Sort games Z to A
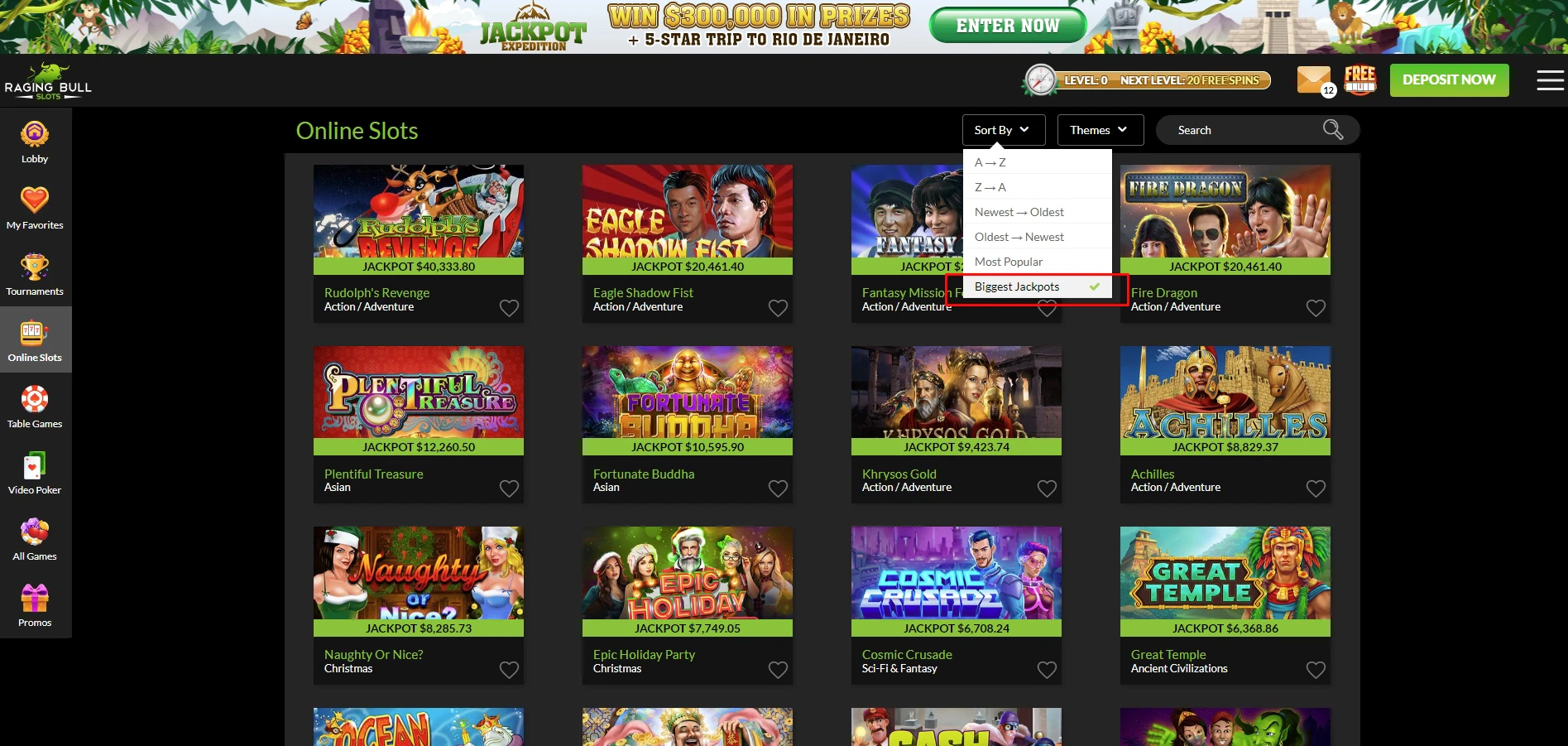The width and height of the screenshot is (1568, 746). coord(1038,187)
